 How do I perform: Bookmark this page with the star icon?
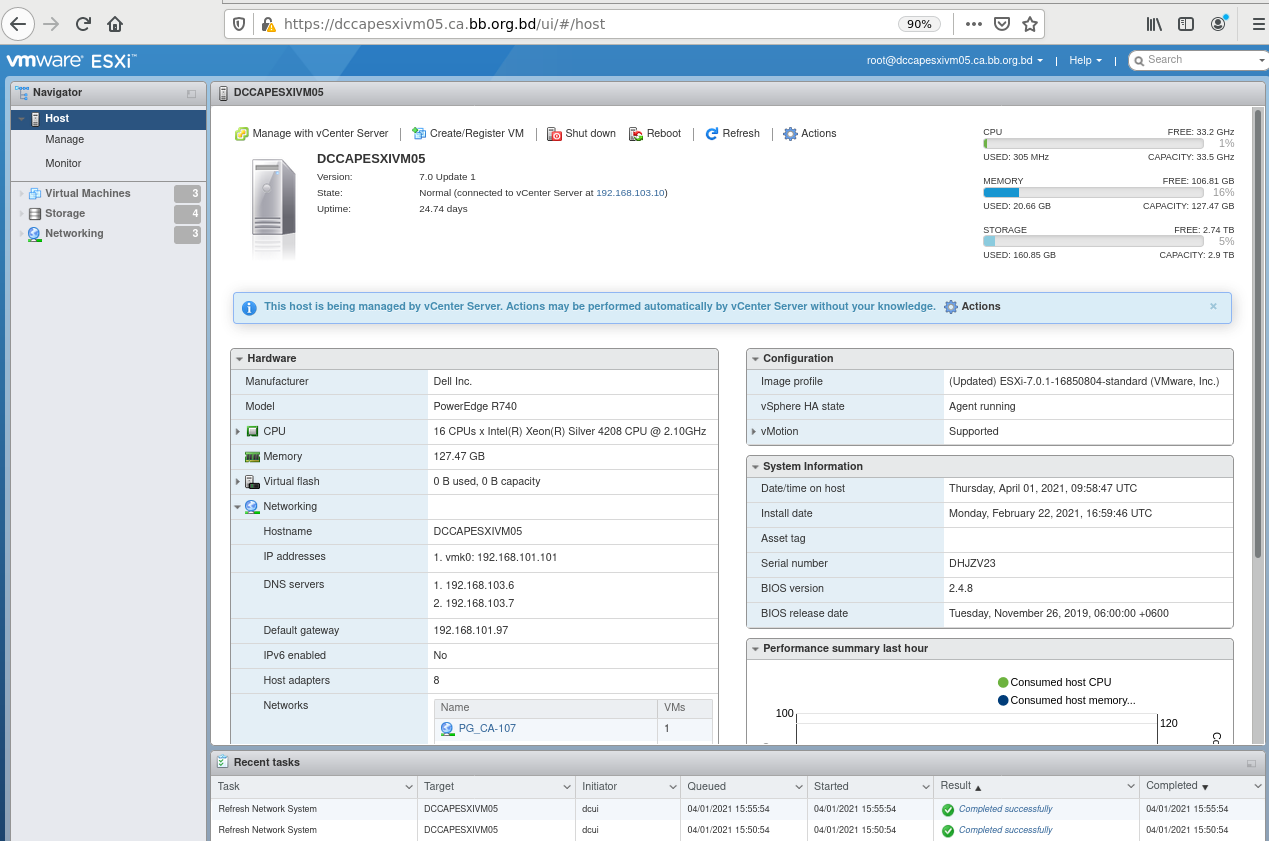pos(1030,24)
